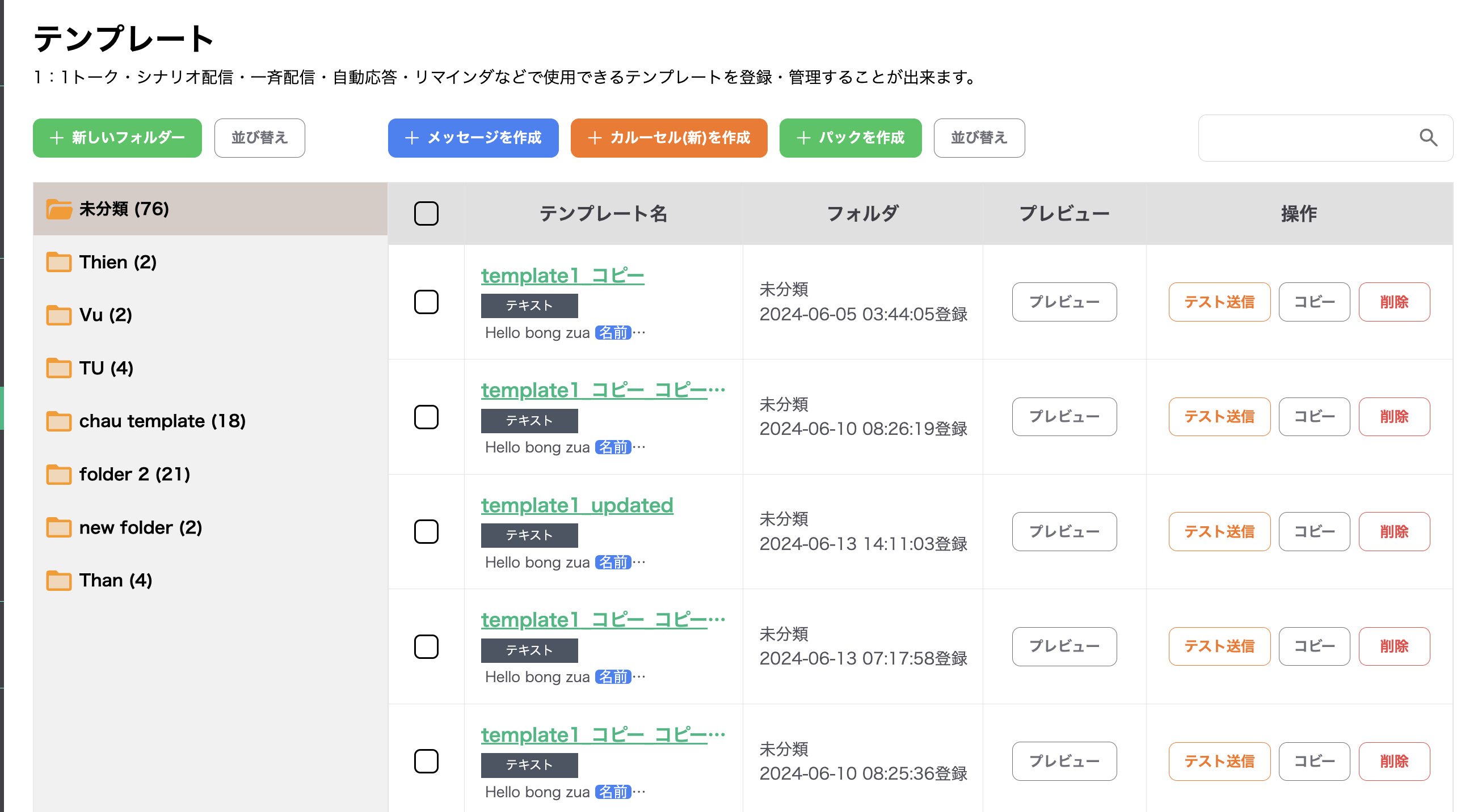
Task: Click フォルダ column header
Action: click(x=862, y=213)
